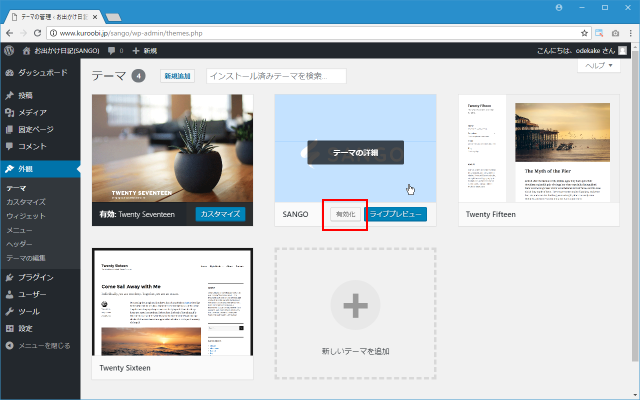This screenshot has height=400, width=640.
Task: Close the テーマの管理 browser tab
Action: click(95, 17)
